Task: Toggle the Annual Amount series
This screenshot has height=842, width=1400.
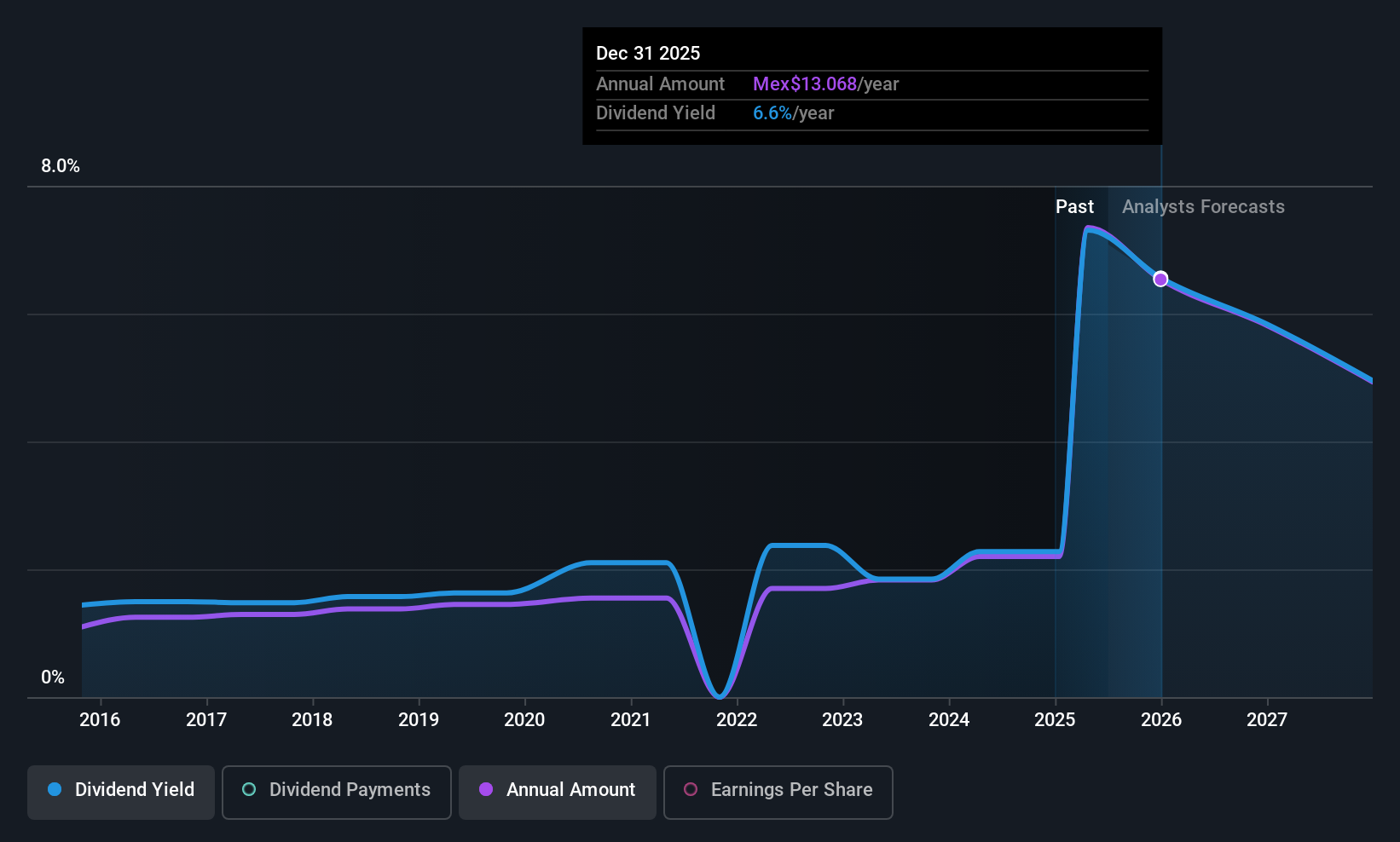Action: click(x=558, y=793)
